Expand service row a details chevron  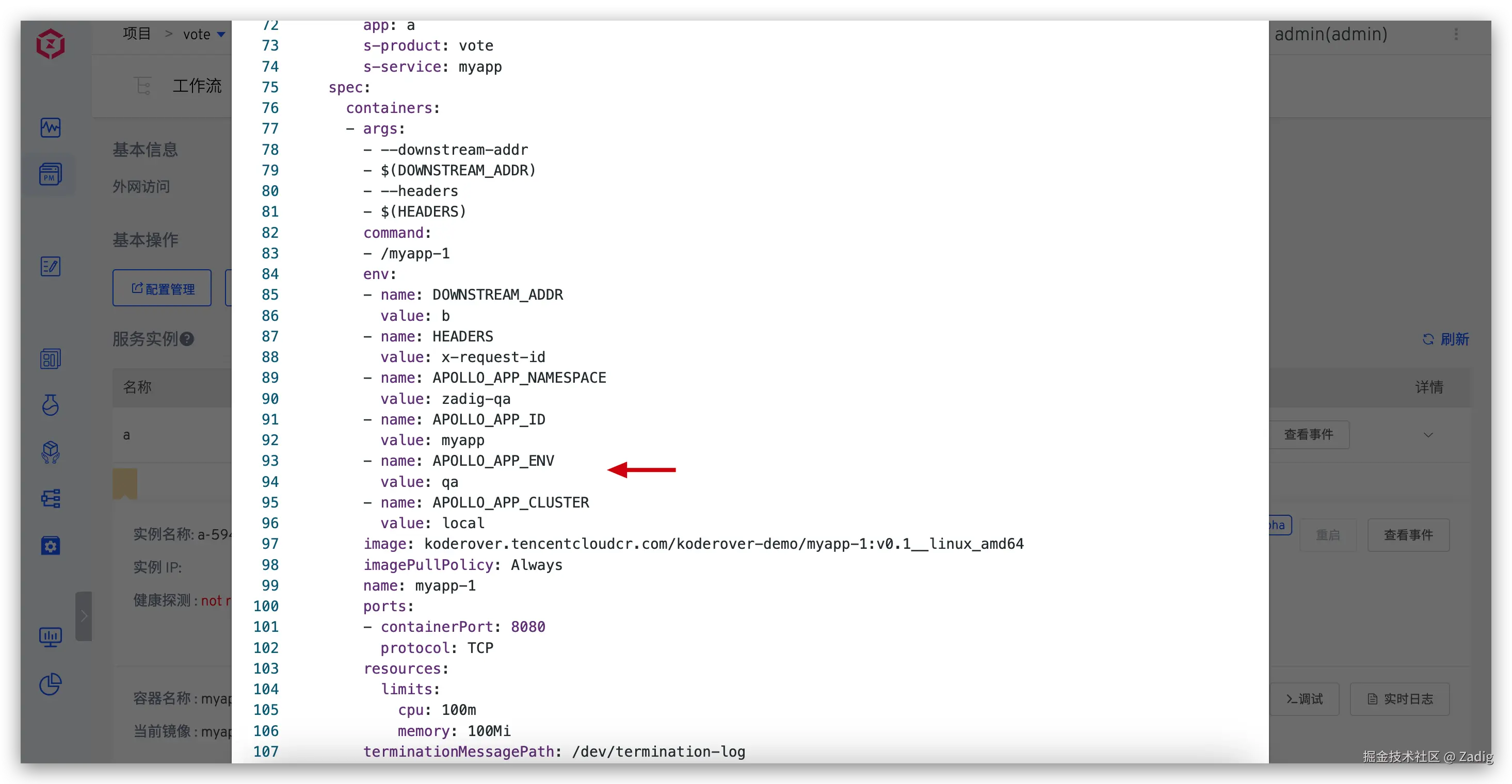point(1428,435)
